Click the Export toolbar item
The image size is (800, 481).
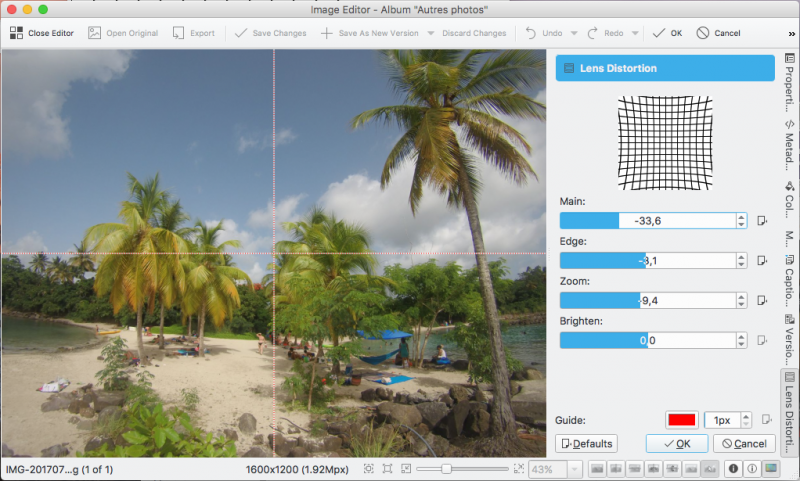(193, 33)
